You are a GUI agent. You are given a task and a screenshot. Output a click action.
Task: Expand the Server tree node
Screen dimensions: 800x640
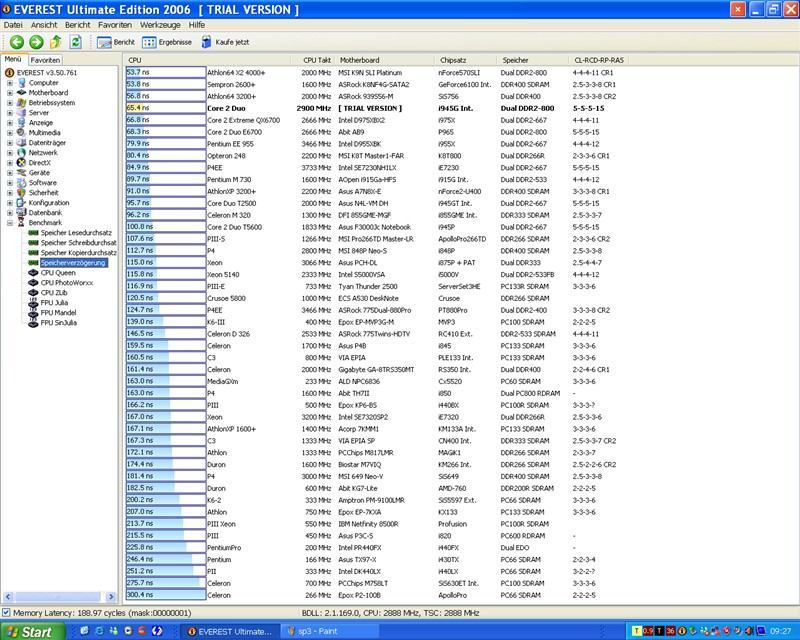coord(10,113)
